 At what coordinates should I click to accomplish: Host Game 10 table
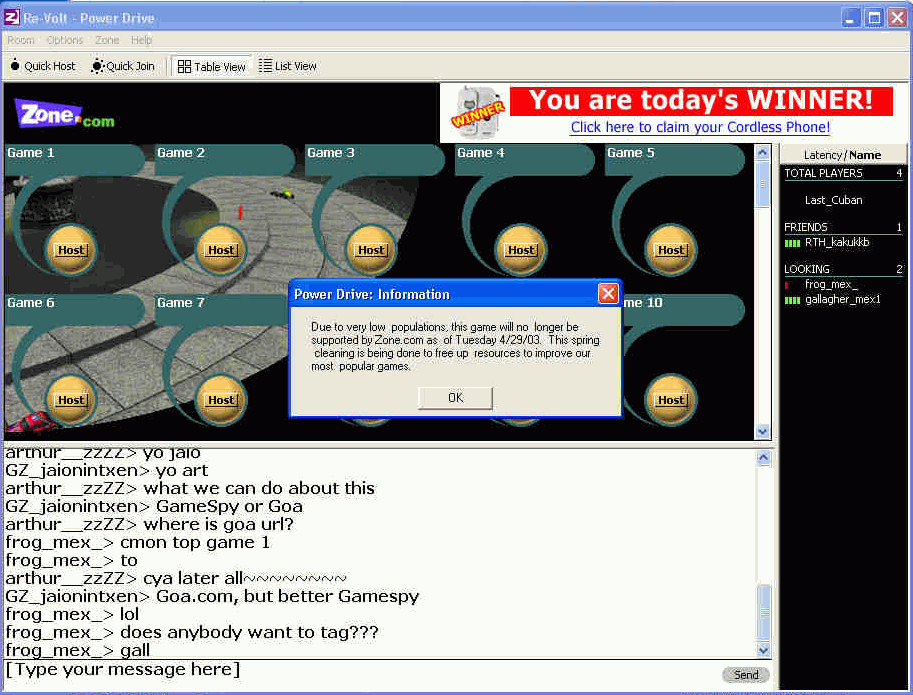(671, 400)
